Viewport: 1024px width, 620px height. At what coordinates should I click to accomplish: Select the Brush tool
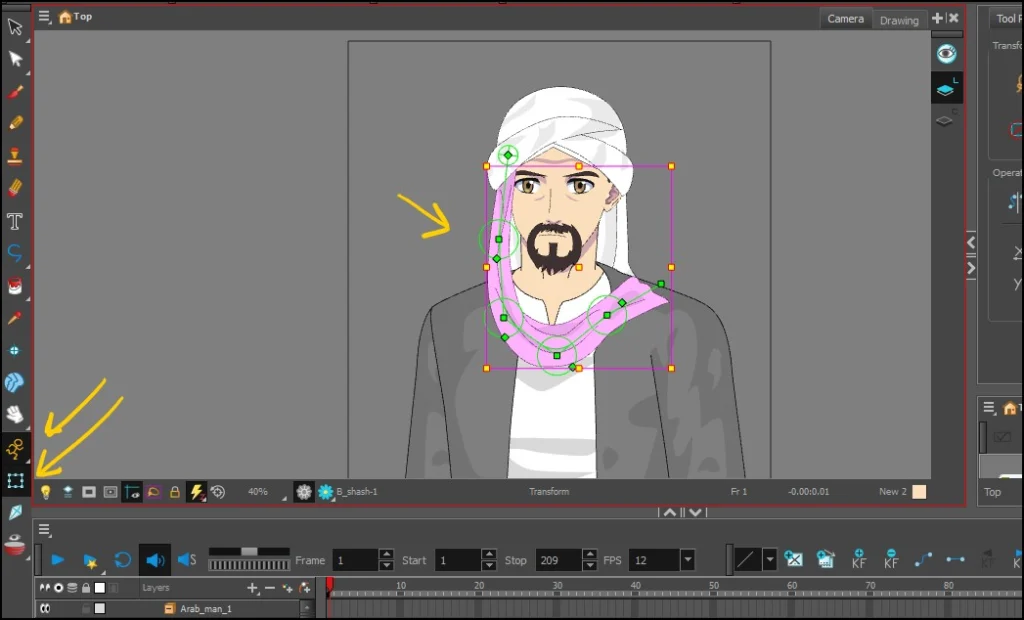click(x=15, y=93)
